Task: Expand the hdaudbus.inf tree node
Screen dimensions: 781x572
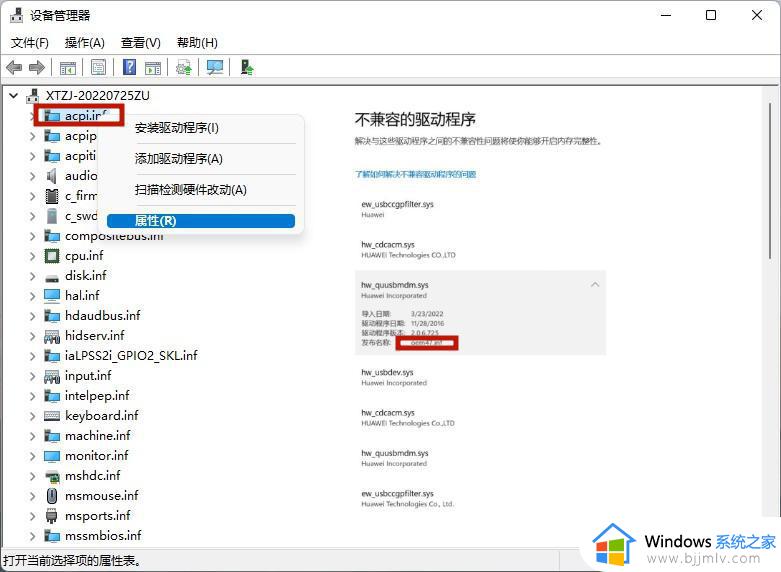Action: pyautogui.click(x=32, y=316)
